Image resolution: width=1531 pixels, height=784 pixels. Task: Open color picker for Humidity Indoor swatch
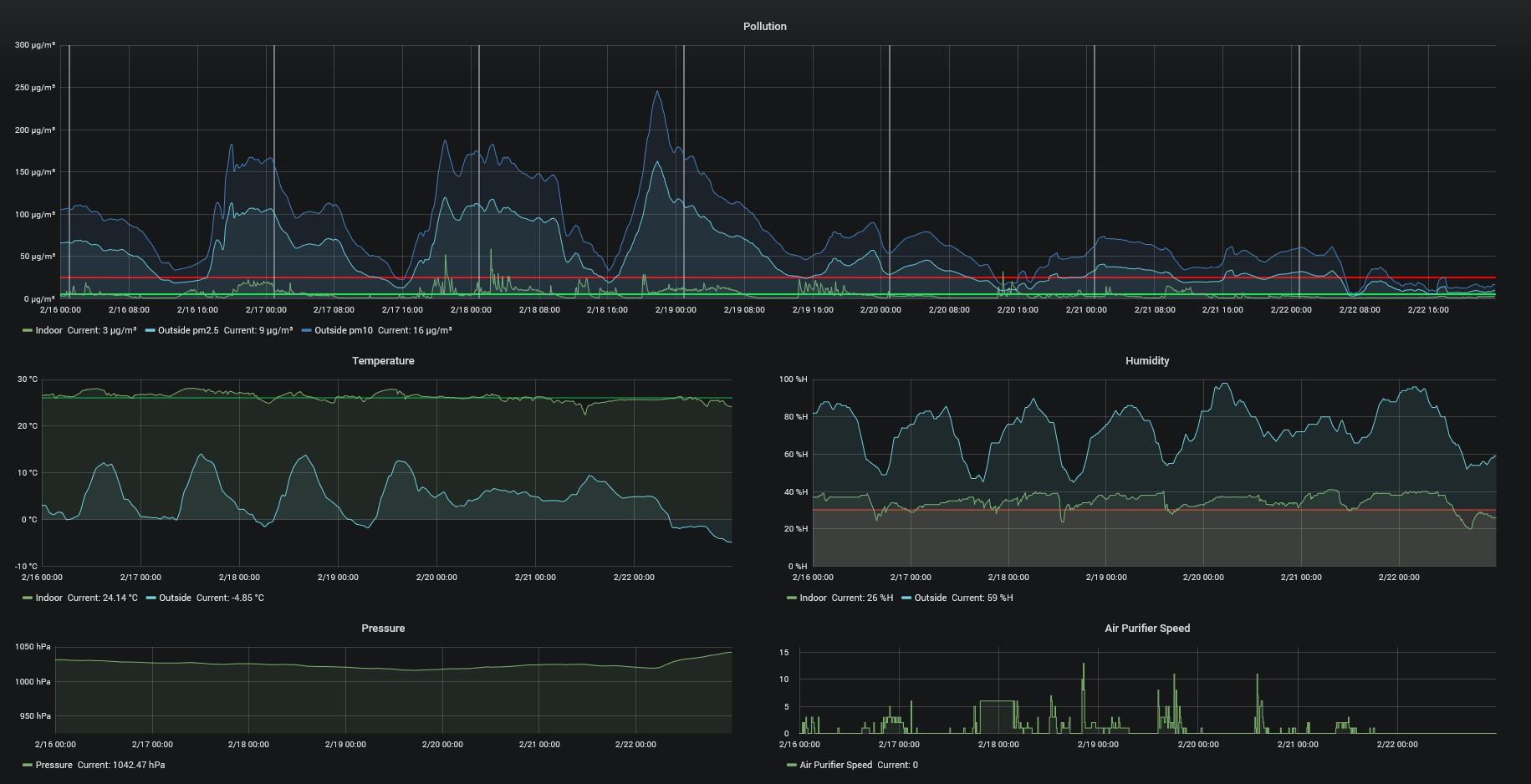click(x=792, y=598)
